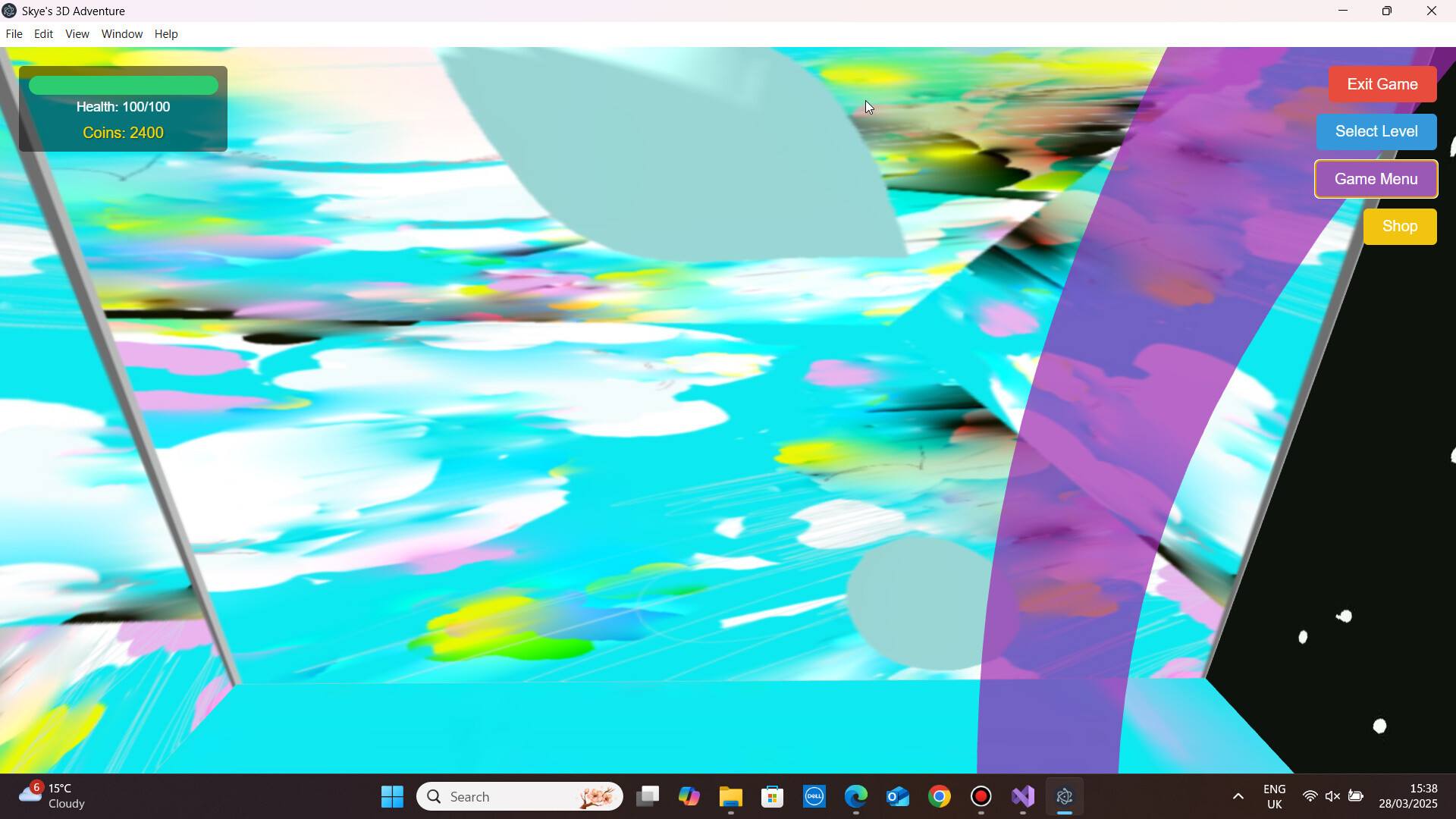Viewport: 1456px width, 819px height.
Task: Open the Window menu
Action: pos(121,34)
